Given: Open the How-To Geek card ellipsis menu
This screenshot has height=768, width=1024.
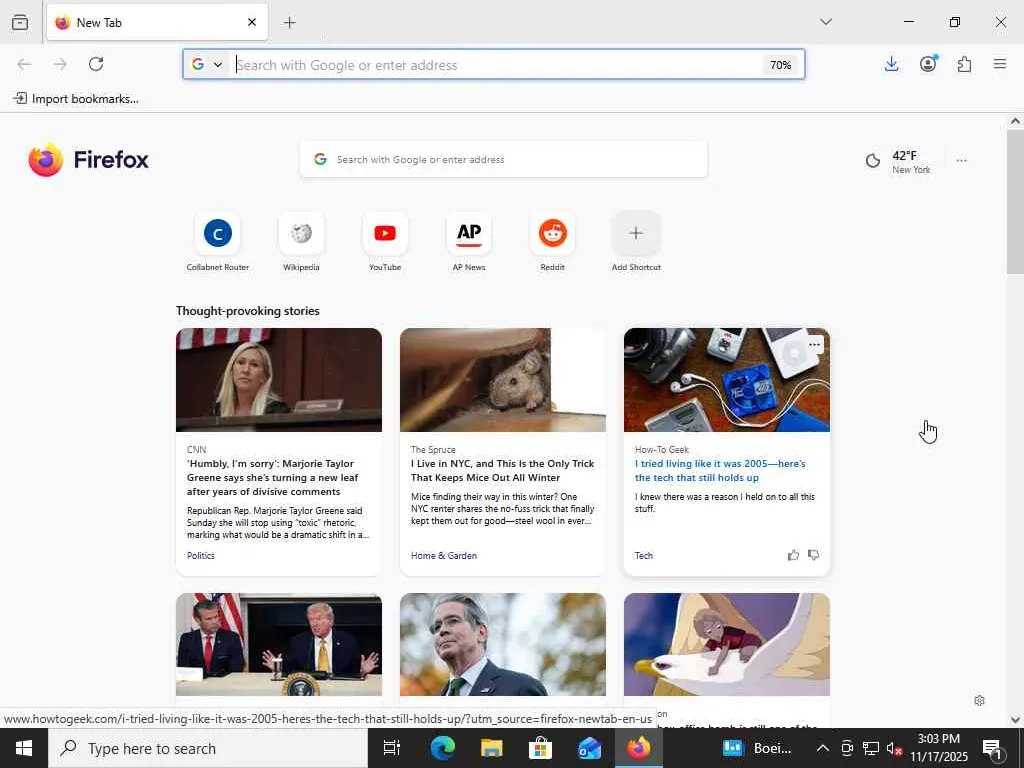Looking at the screenshot, I should 814,345.
